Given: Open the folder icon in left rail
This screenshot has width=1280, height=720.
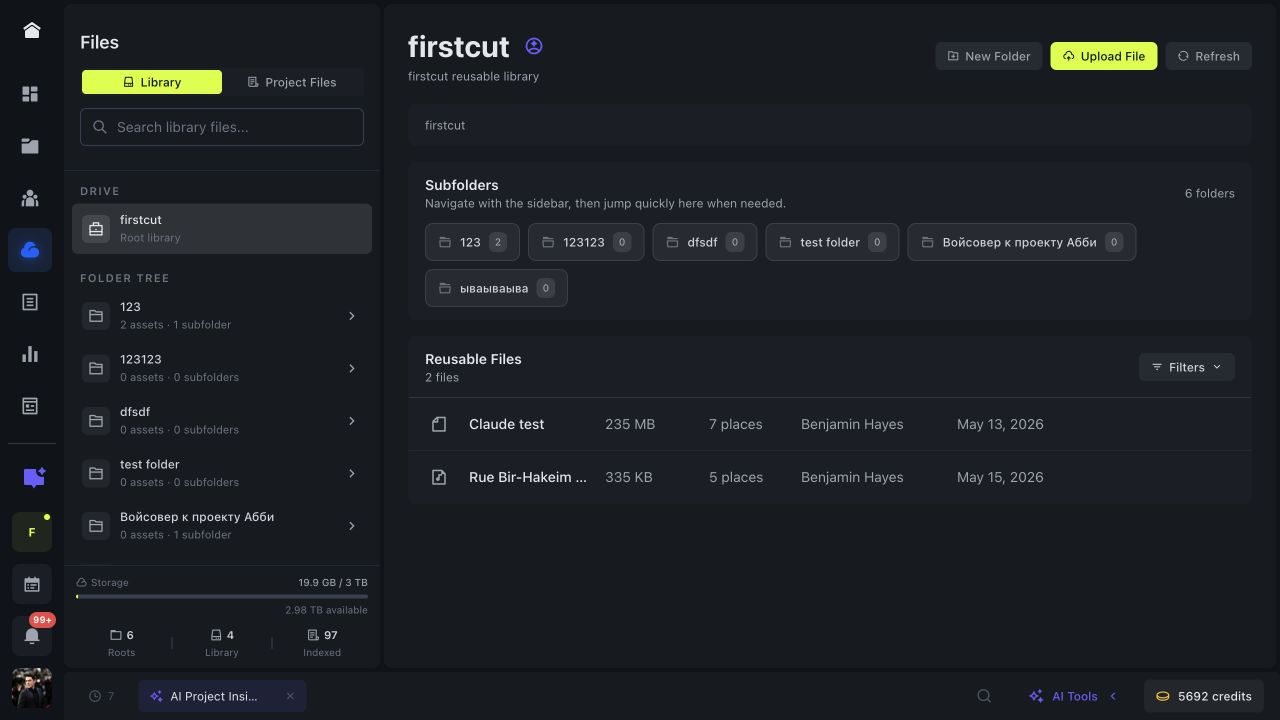Looking at the screenshot, I should 30,146.
